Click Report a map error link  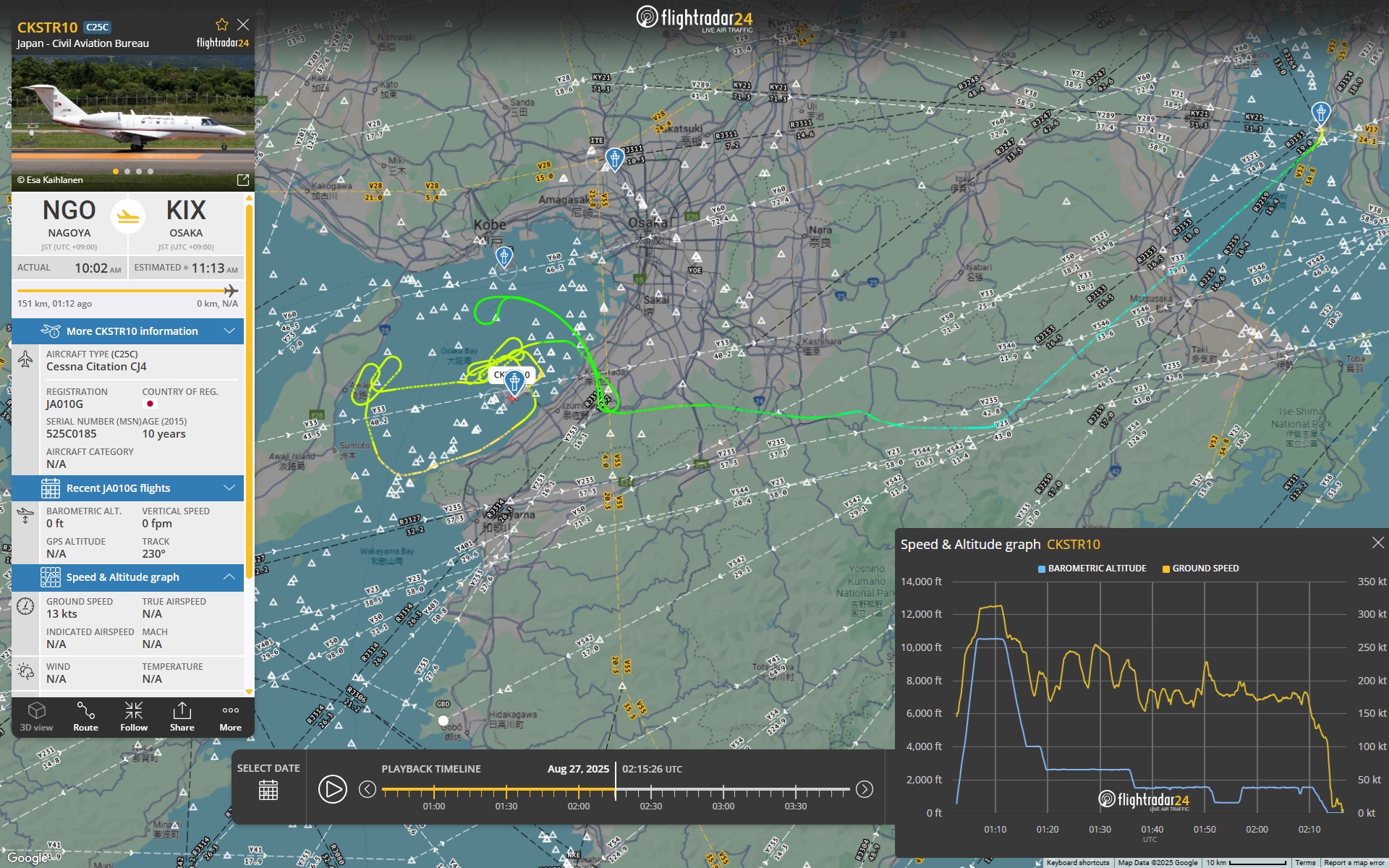[1354, 862]
